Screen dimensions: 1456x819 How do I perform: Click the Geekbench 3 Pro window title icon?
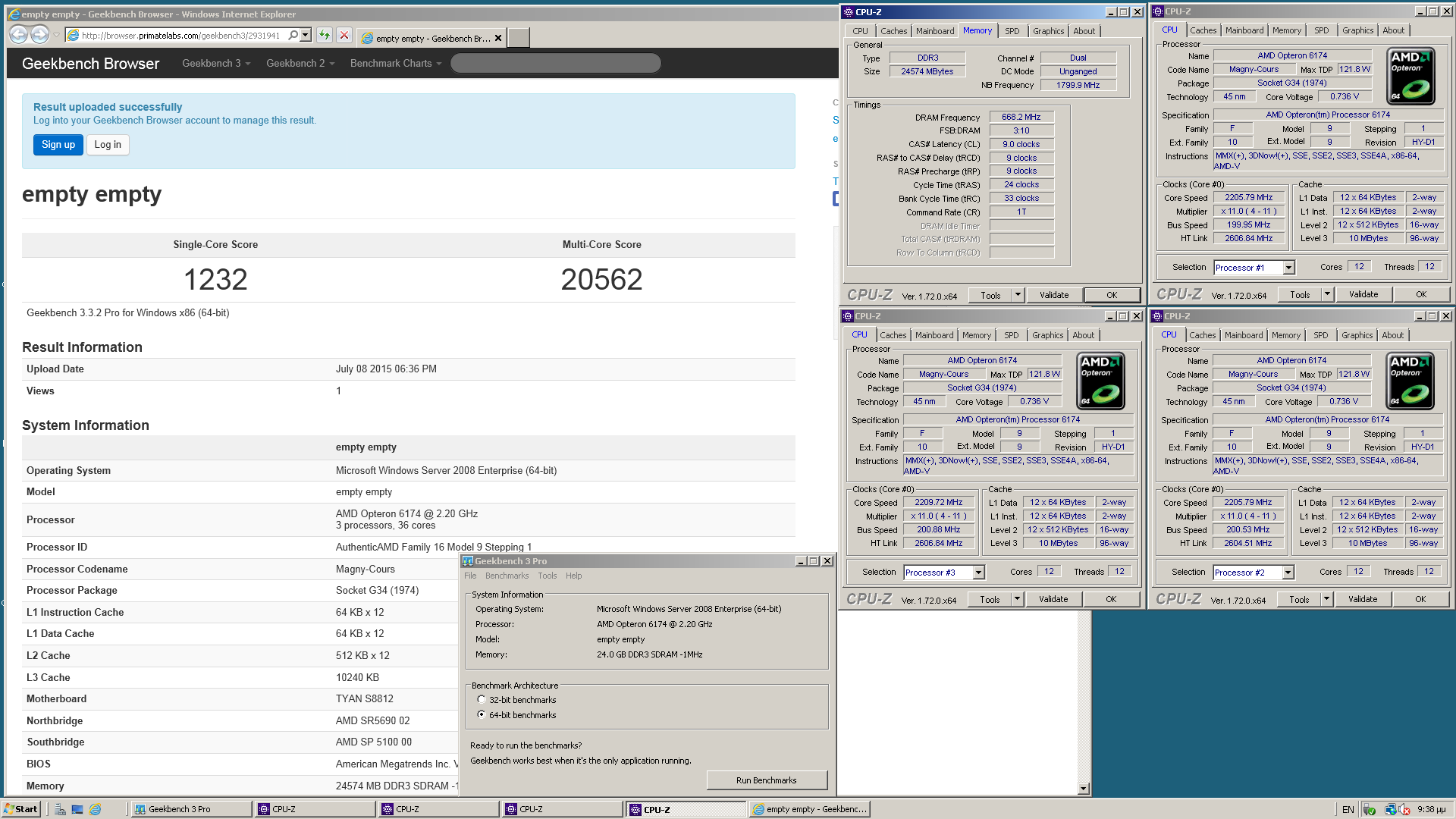pos(468,561)
